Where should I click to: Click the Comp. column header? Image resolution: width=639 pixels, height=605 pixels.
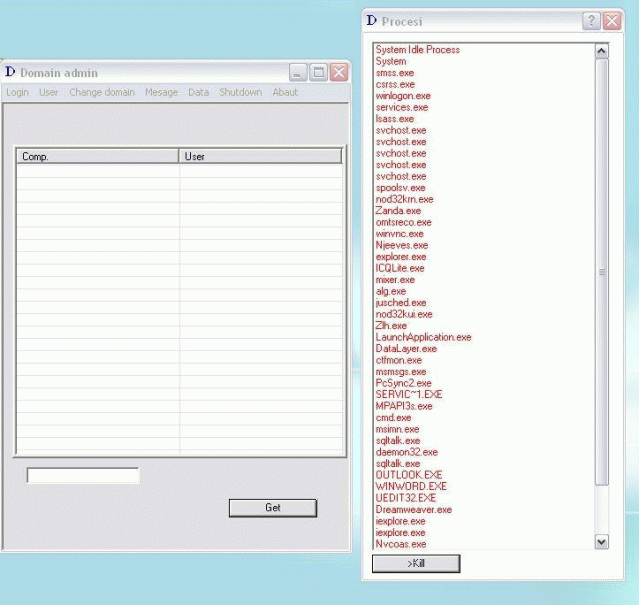pos(97,156)
